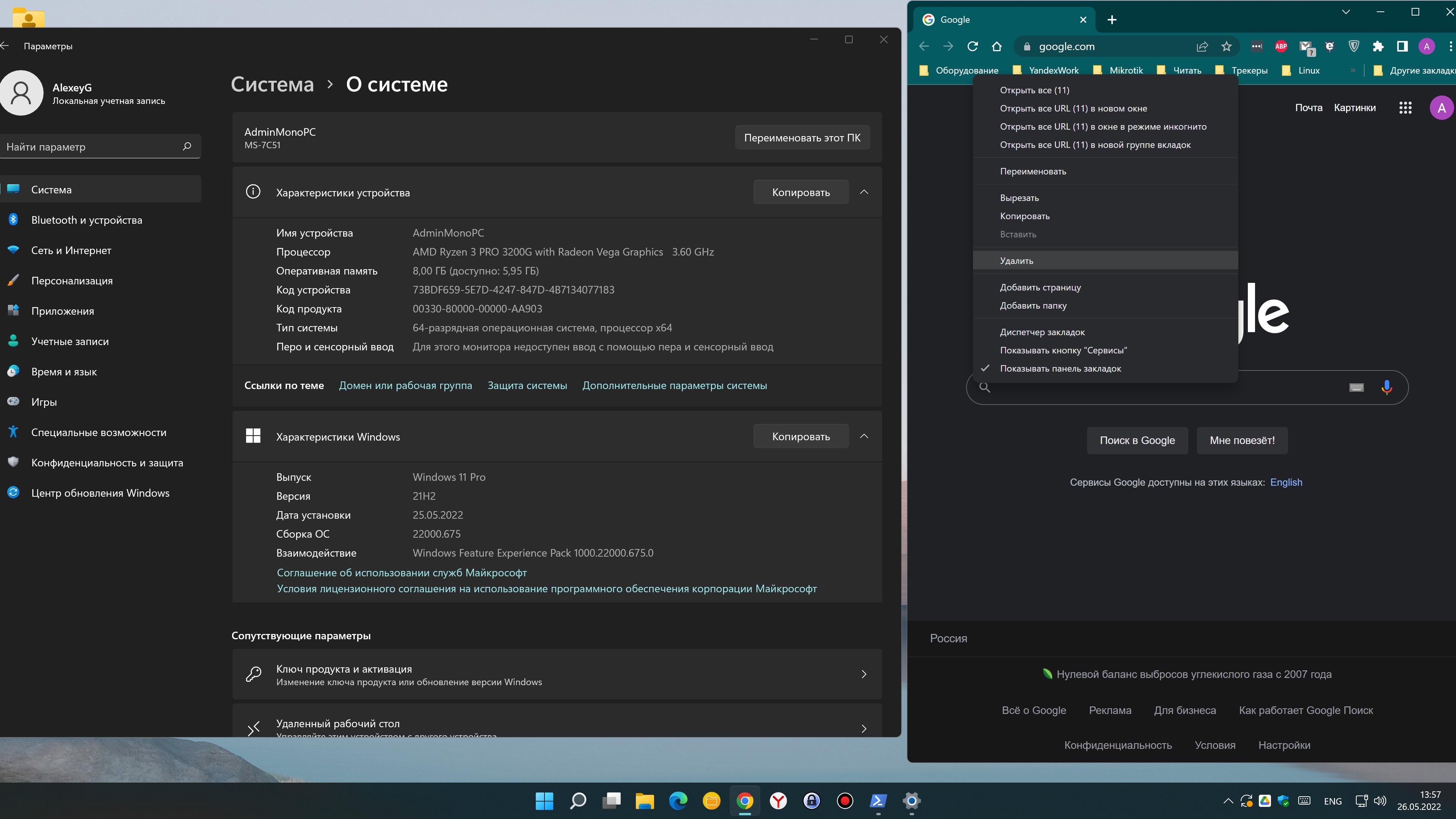Click Переименовать этот ПК button
Image resolution: width=1456 pixels, height=819 pixels.
802,137
